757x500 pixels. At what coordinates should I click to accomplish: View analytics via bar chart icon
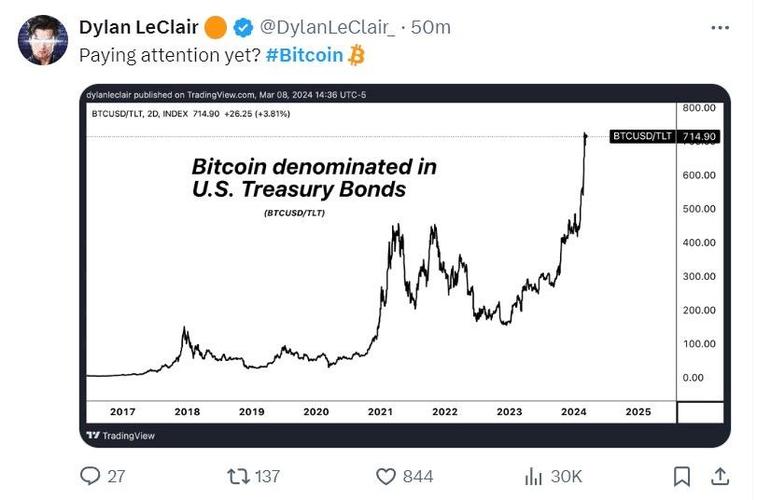533,476
